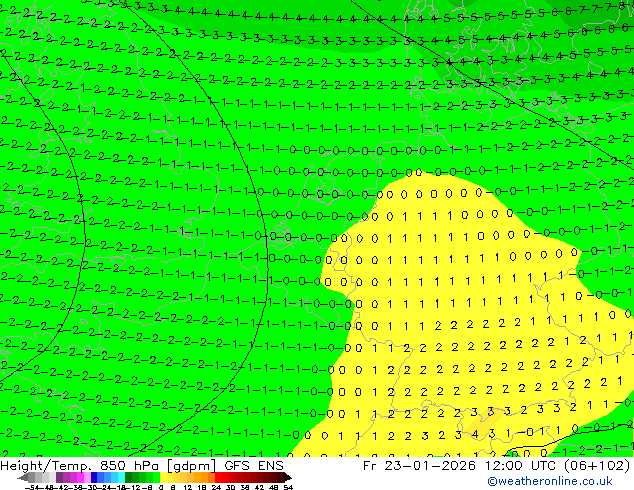Click the right arrow end of color scale
The height and width of the screenshot is (490, 634).
coord(288,478)
